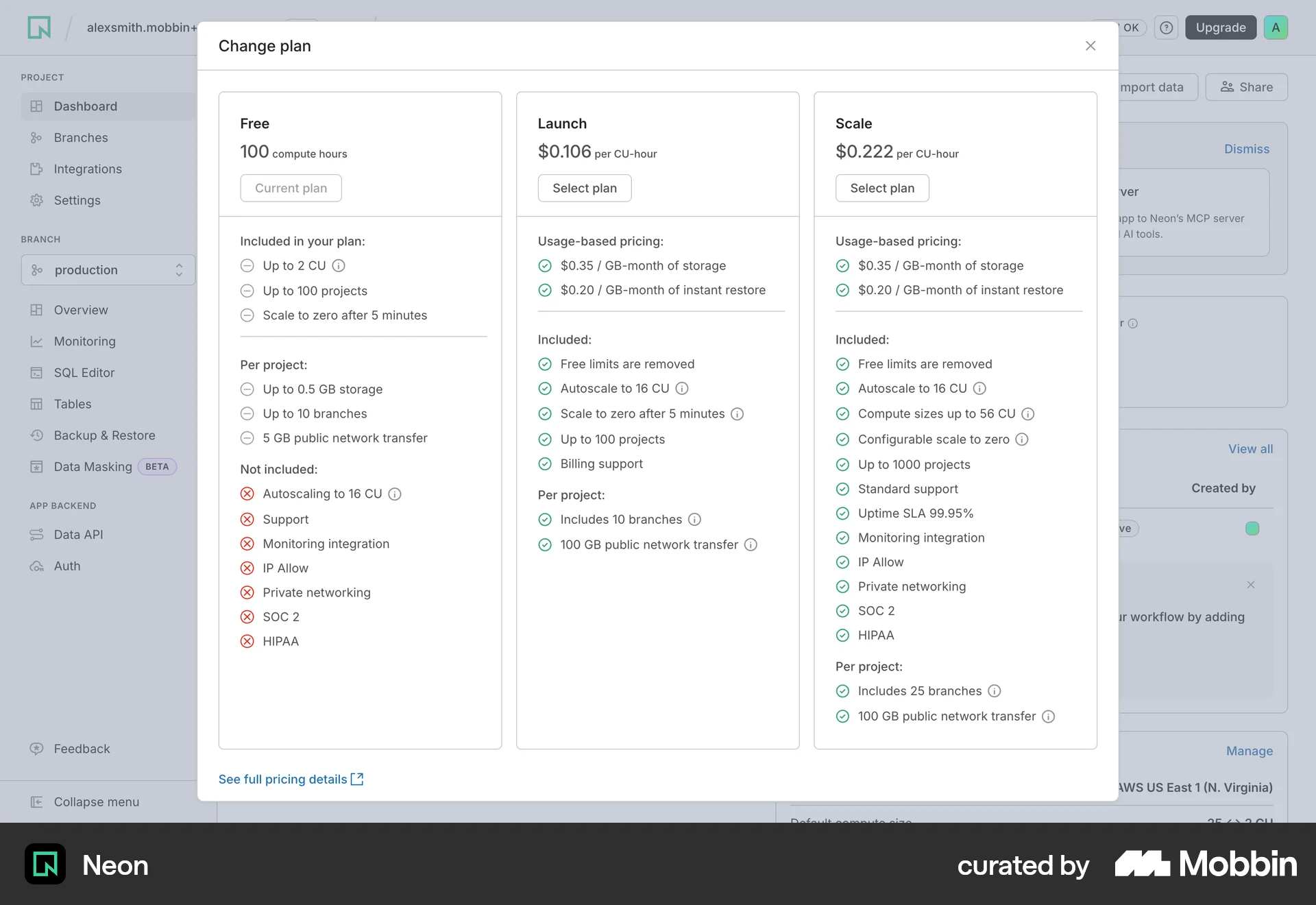Show info for Configurable scale to zero
The image size is (1316, 905).
tap(1022, 439)
